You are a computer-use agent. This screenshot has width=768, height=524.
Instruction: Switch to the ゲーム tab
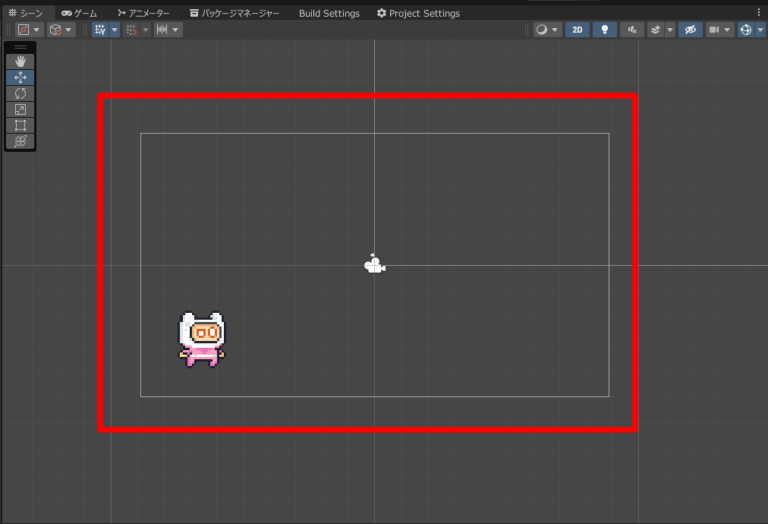click(79, 13)
